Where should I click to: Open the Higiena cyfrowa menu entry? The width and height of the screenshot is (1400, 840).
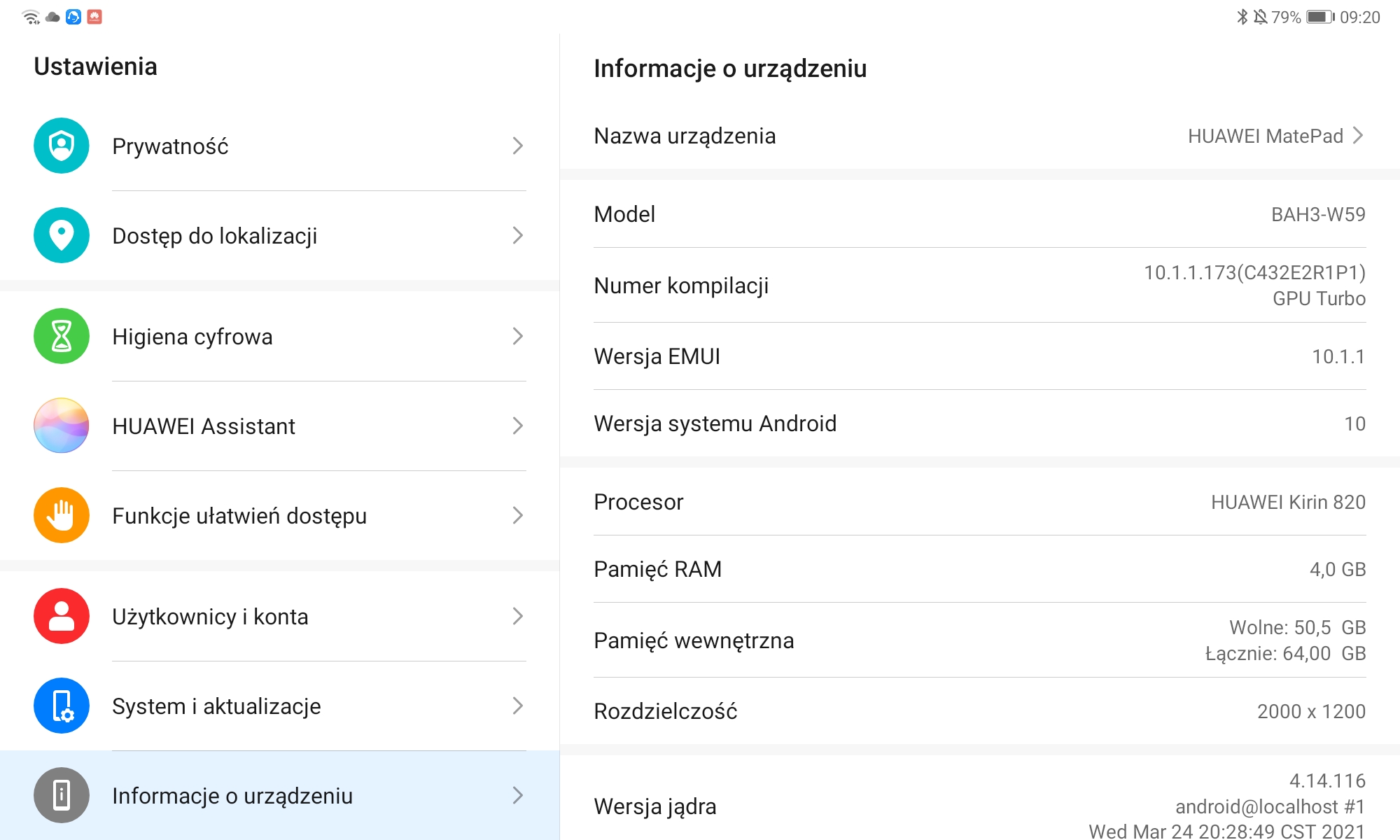click(280, 336)
